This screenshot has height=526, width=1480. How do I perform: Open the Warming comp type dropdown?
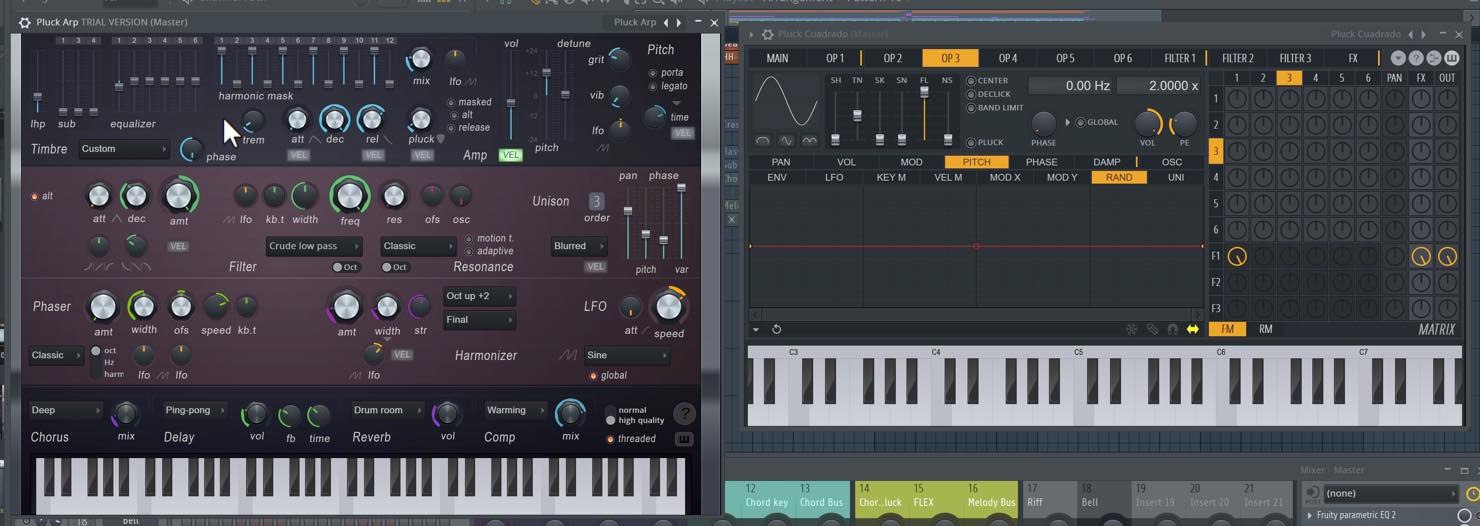click(x=514, y=410)
